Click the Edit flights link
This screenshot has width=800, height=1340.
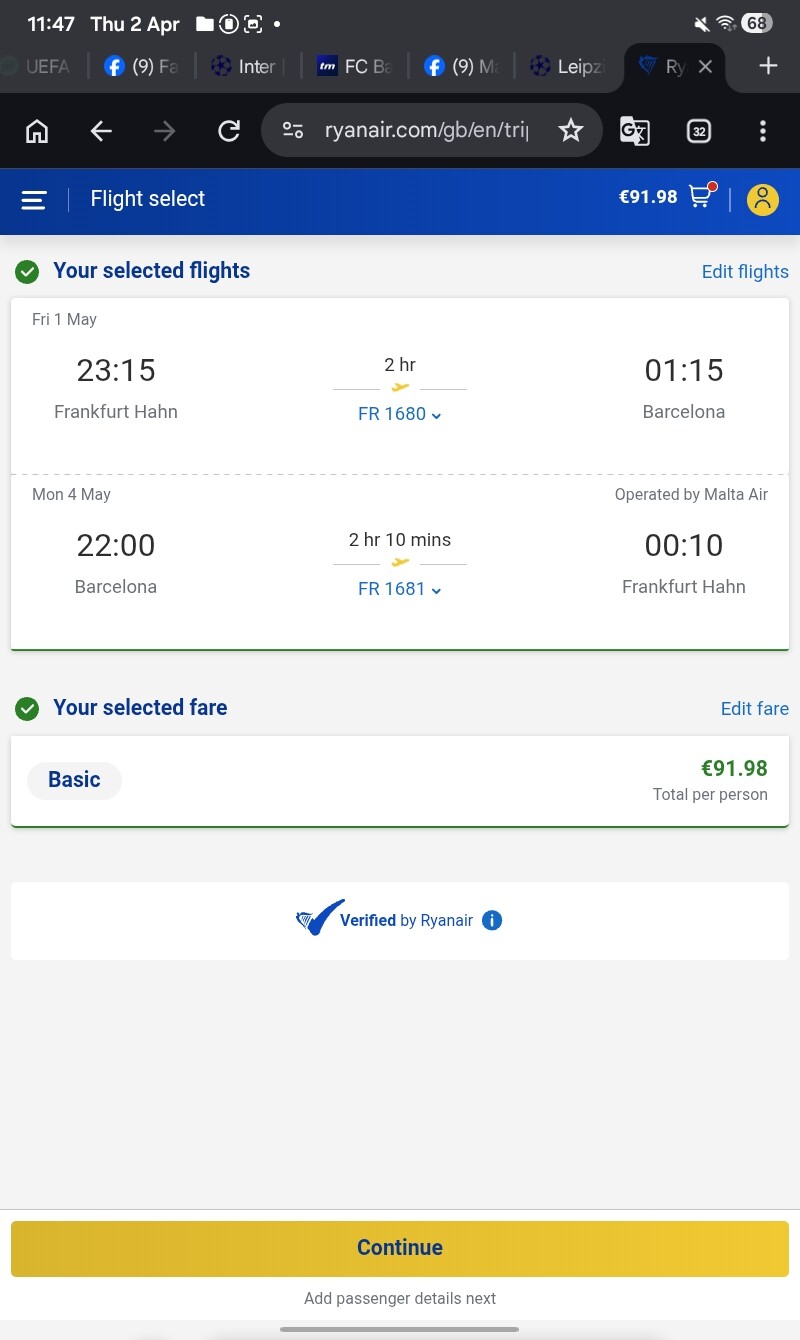click(744, 272)
